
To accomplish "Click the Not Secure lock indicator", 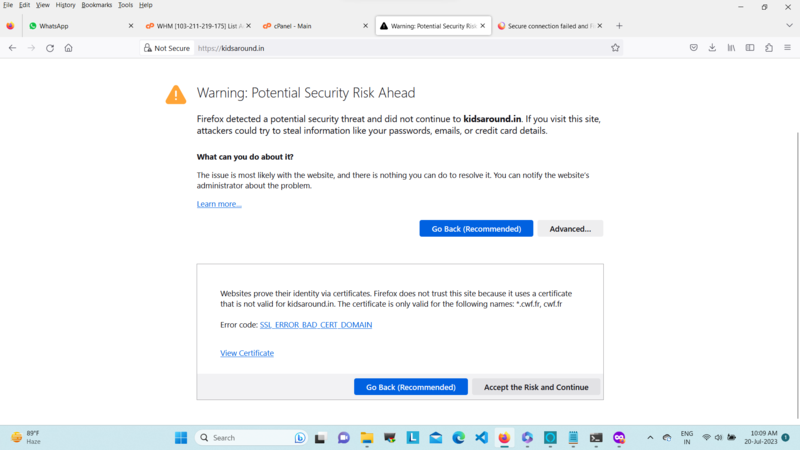I will click(166, 47).
